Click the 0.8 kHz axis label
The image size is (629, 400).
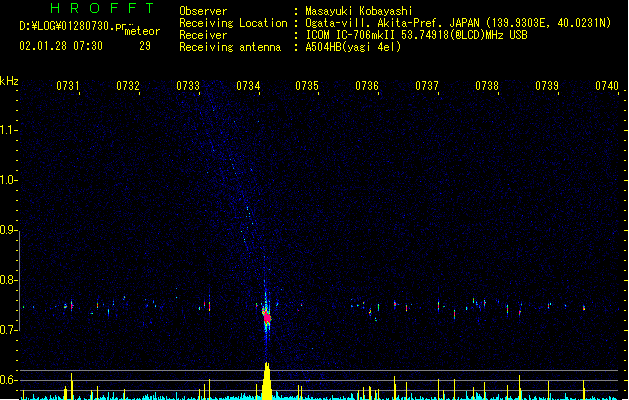(x=8, y=280)
